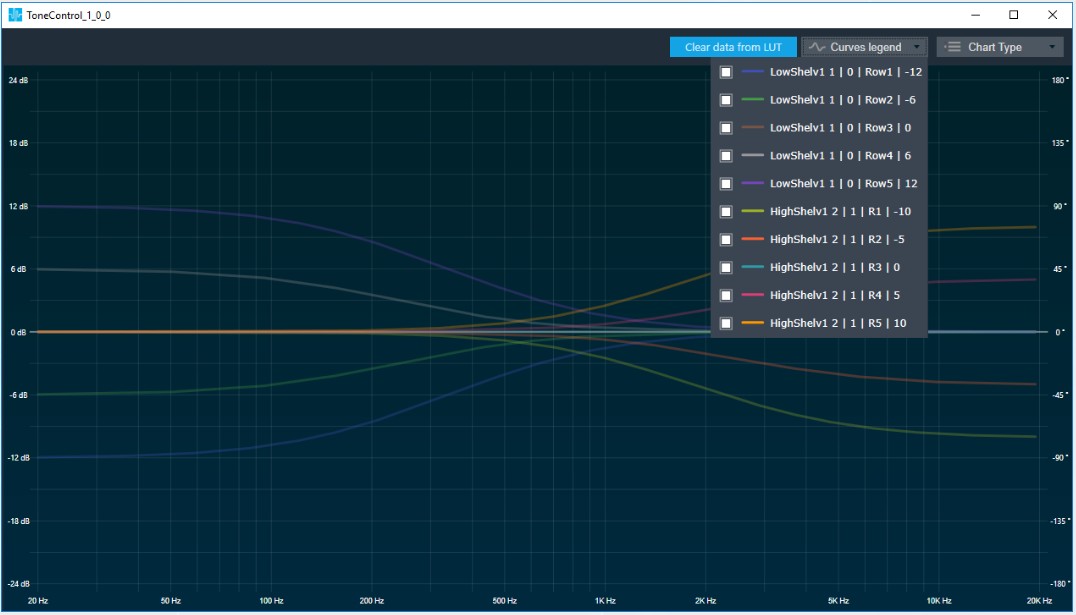Select legend entry HighShelv1 2 | 1 | R4 | 5
Screen dimensions: 1076x615
835,296
